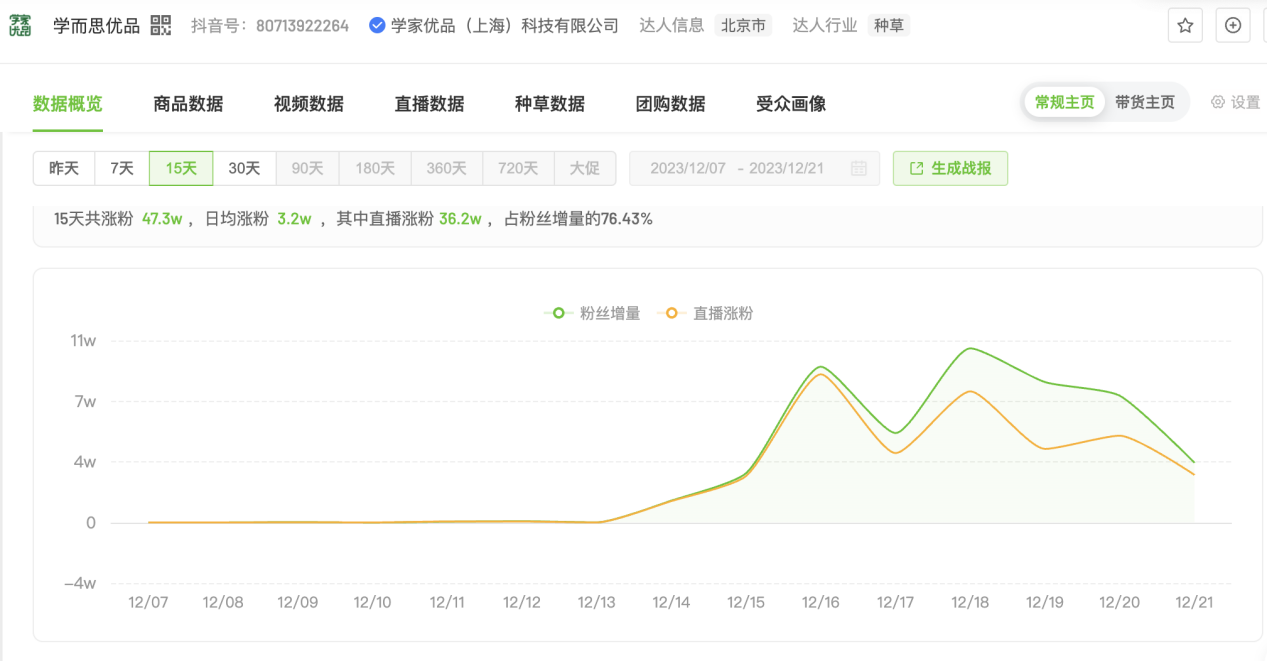Click the 12/18 peak on the chart
The width and height of the screenshot is (1267, 661).
[x=969, y=349]
